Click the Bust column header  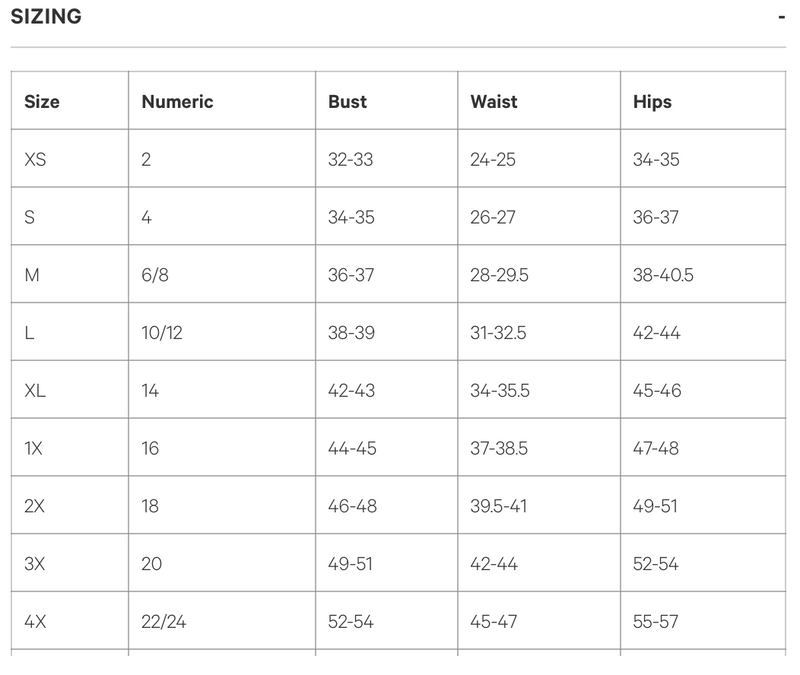click(347, 101)
